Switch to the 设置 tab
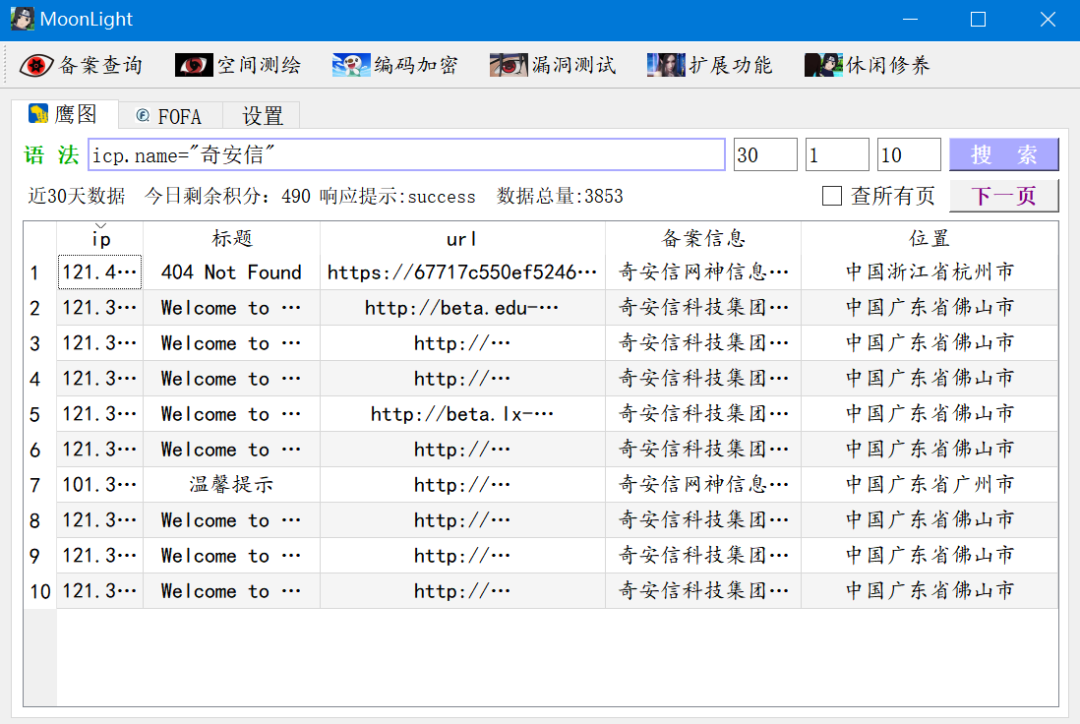The height and width of the screenshot is (724, 1080). point(262,116)
